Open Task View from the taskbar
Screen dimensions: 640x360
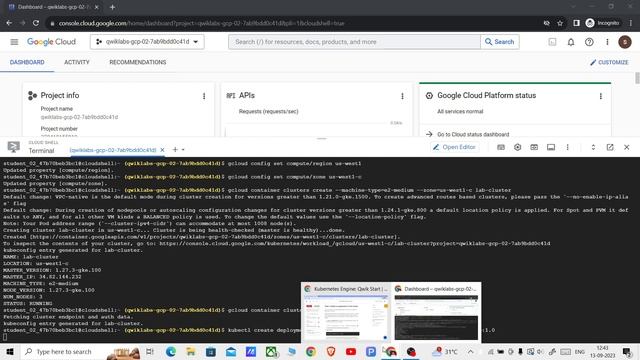[150, 351]
